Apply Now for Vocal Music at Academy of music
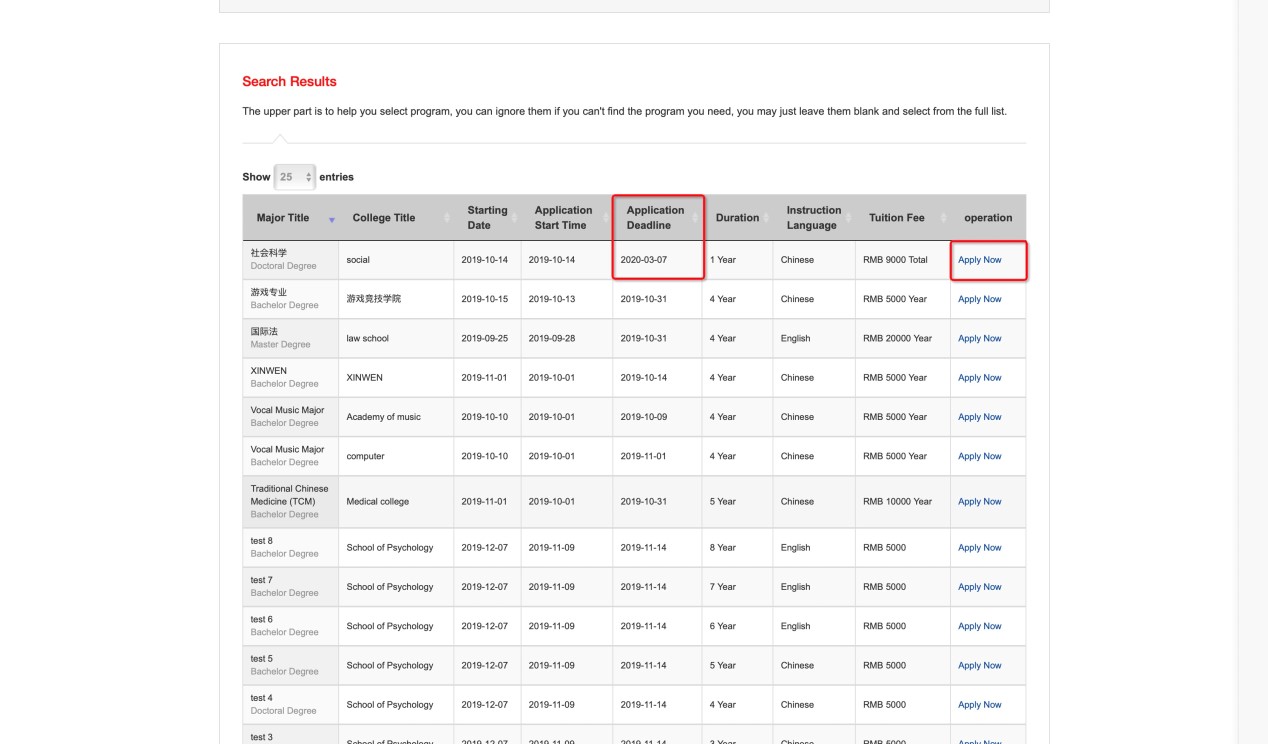This screenshot has width=1268, height=744. 979,417
